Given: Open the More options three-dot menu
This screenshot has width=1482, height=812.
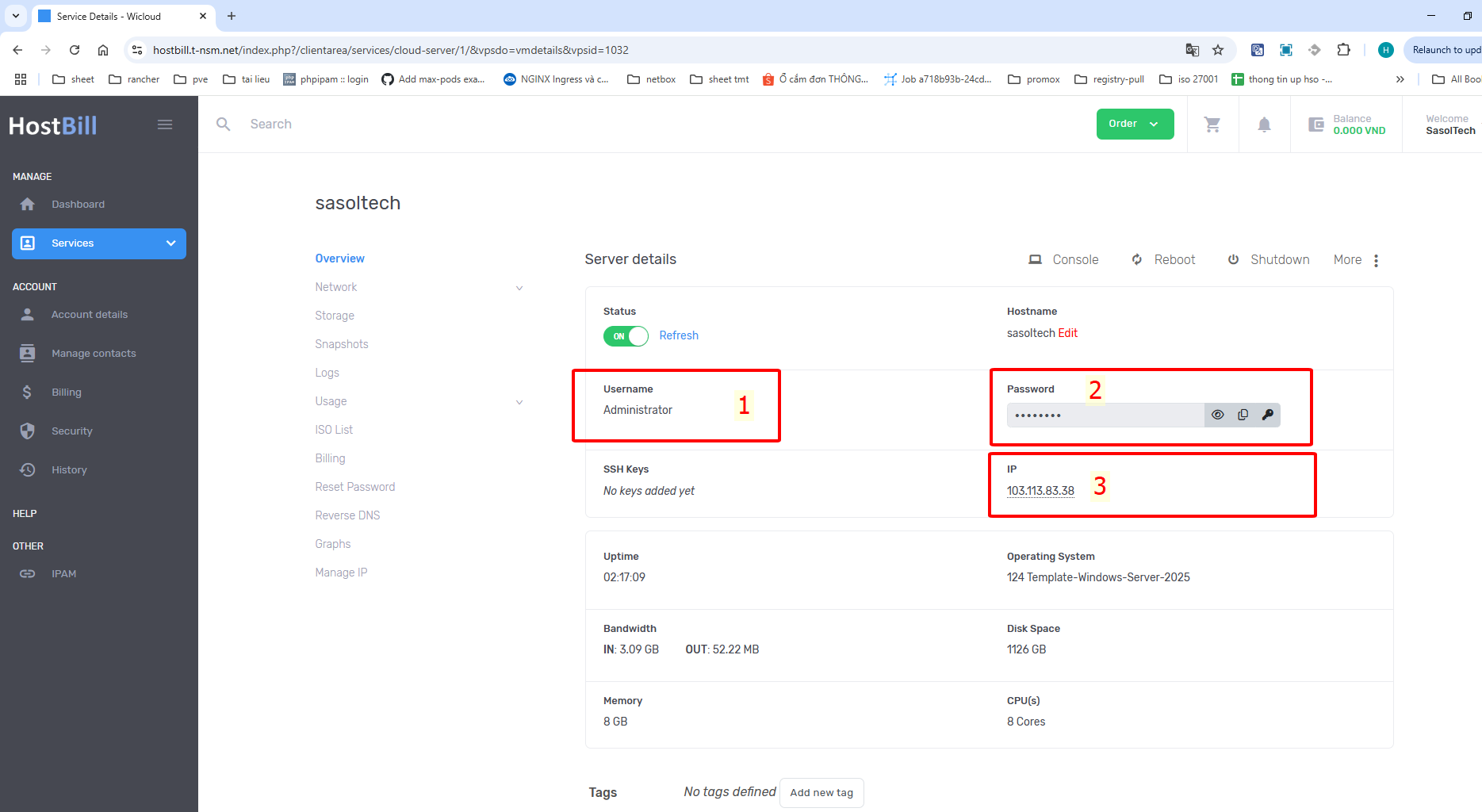Looking at the screenshot, I should [1376, 260].
